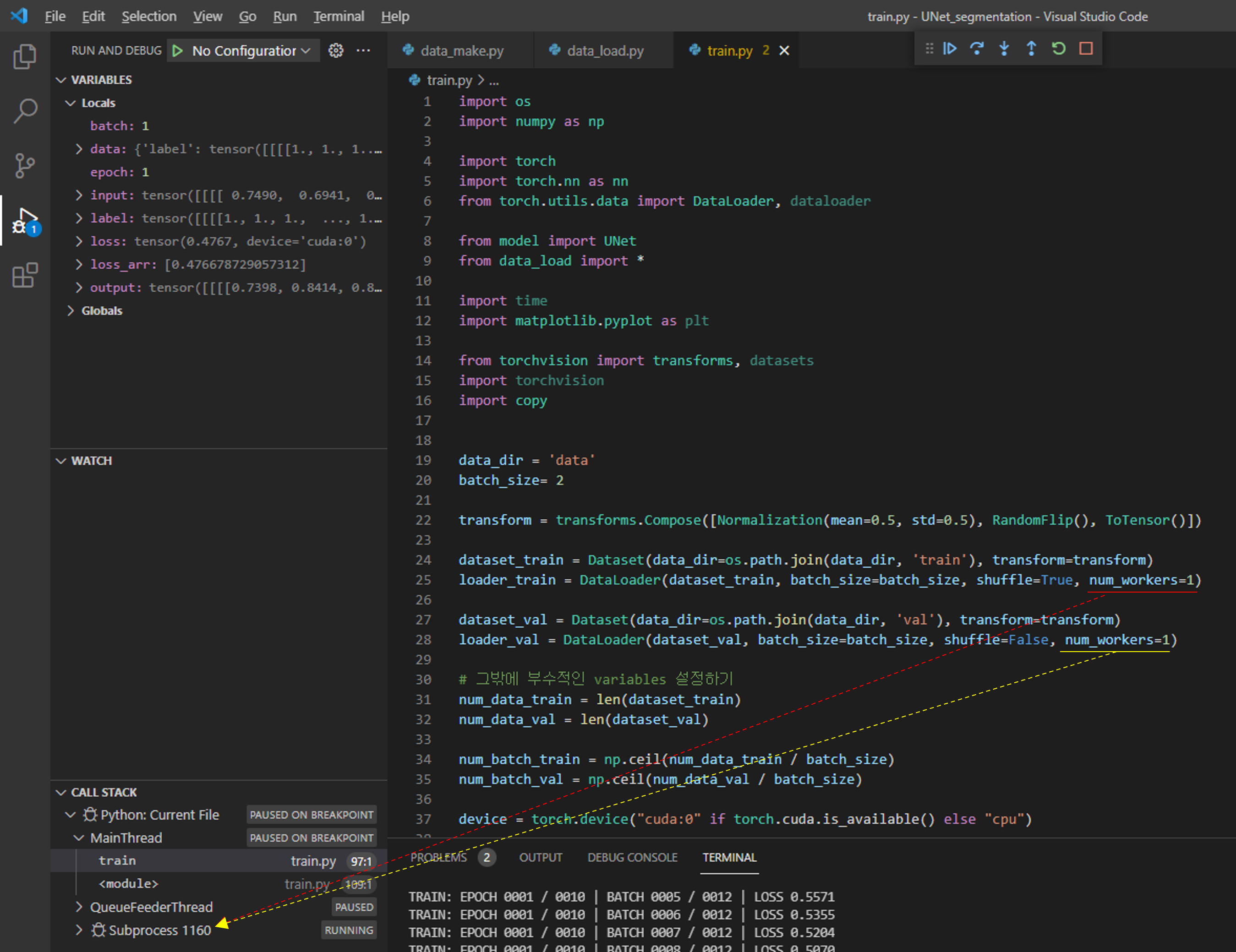Open the Search view icon
This screenshot has height=952, width=1236.
pos(24,111)
